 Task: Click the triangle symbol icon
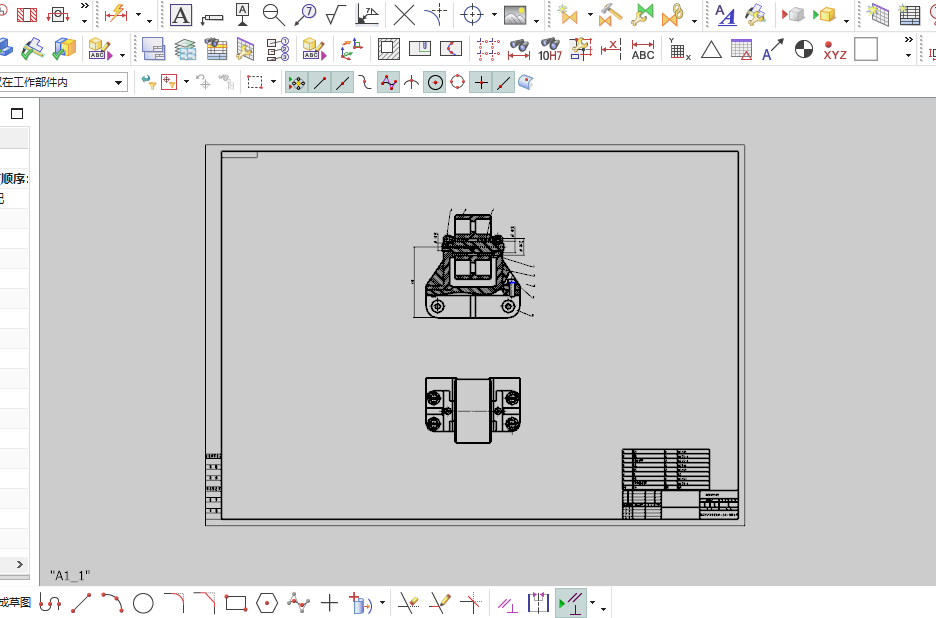[x=711, y=50]
